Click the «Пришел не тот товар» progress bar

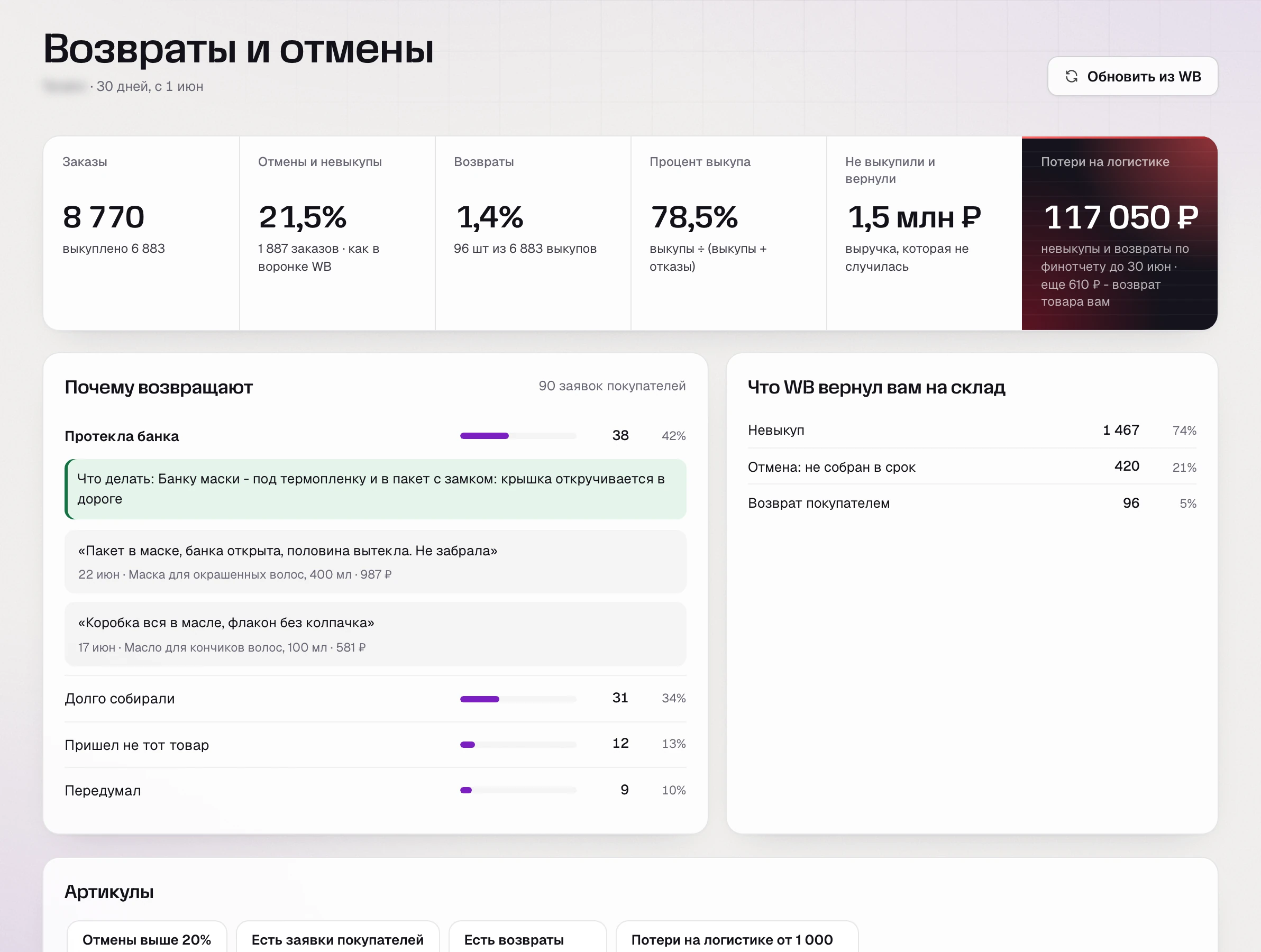(x=518, y=745)
